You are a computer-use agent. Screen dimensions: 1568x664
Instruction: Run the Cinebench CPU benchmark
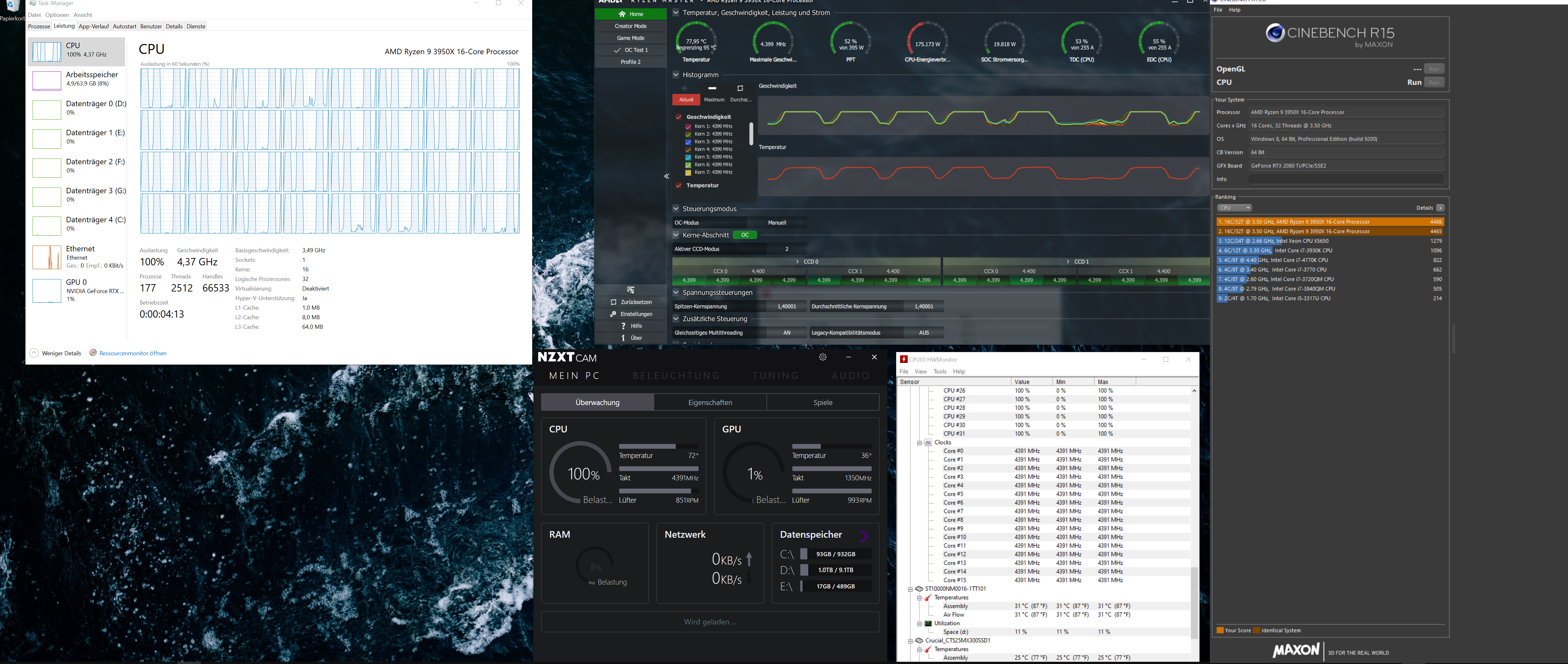coord(1435,83)
